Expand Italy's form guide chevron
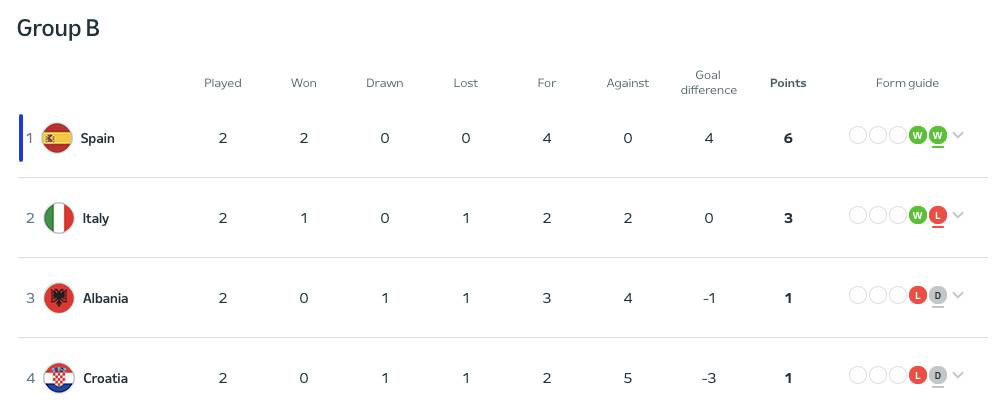This screenshot has height=409, width=998. [958, 215]
